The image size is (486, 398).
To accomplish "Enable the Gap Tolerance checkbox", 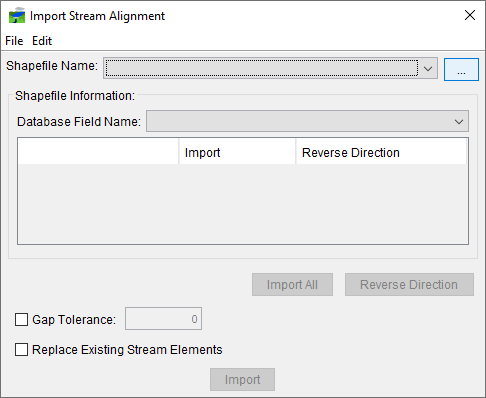I will click(x=21, y=319).
